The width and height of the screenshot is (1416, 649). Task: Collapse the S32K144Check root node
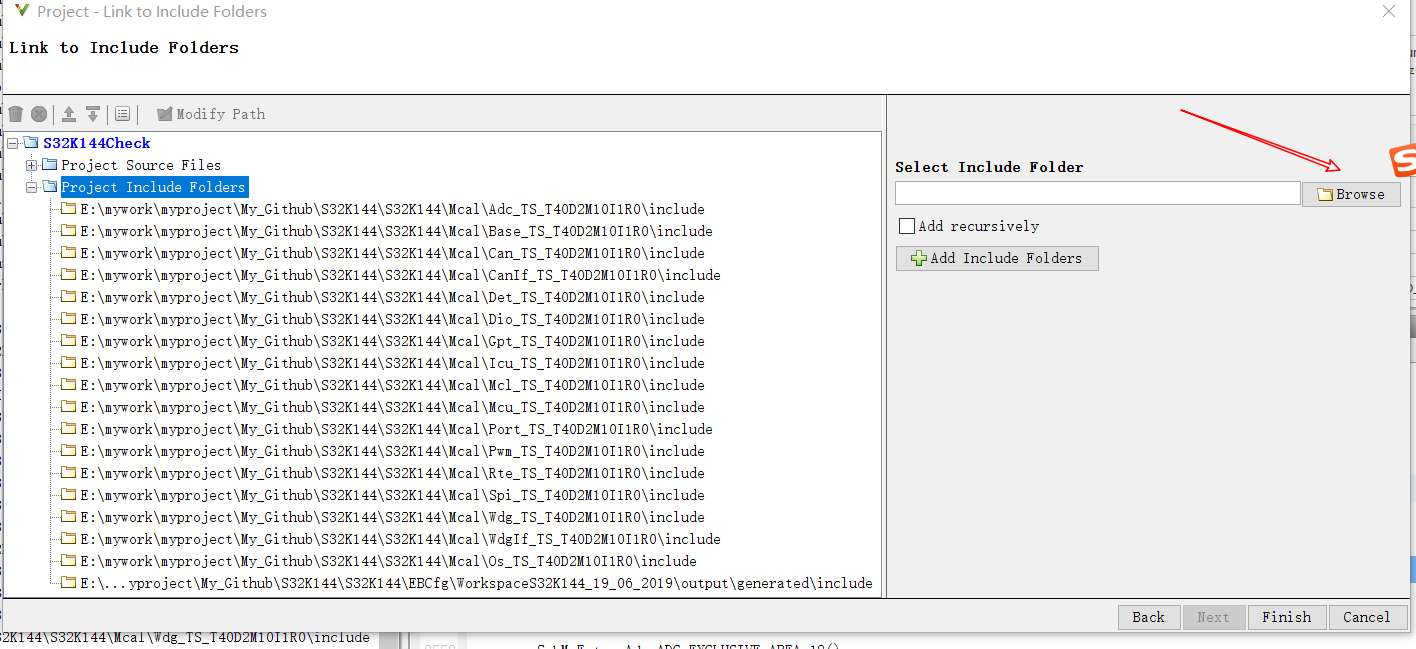click(12, 143)
